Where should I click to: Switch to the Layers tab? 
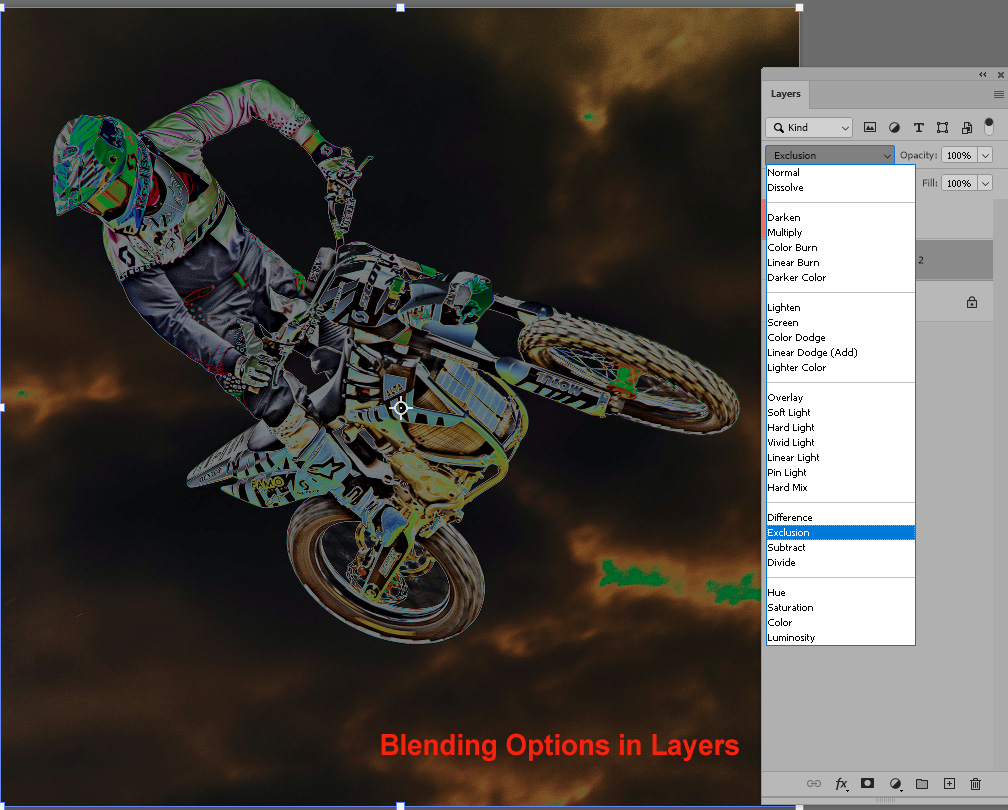786,94
